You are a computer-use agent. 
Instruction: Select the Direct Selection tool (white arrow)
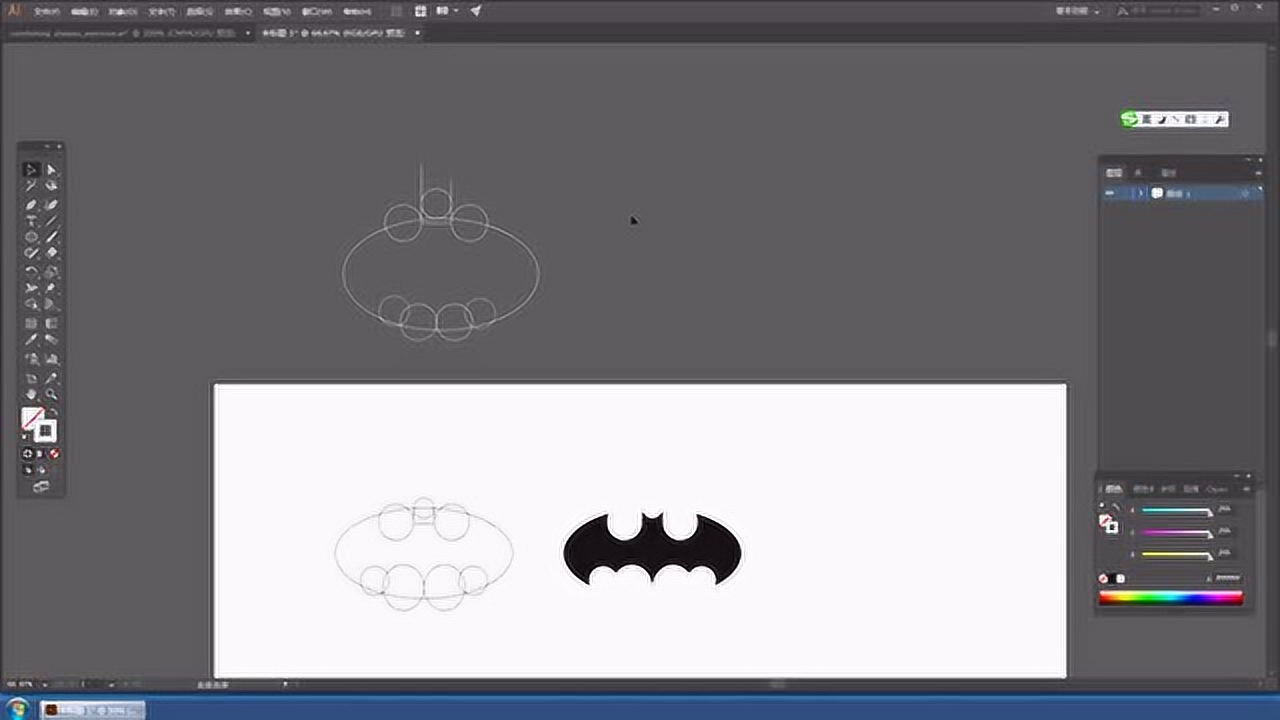click(x=51, y=170)
